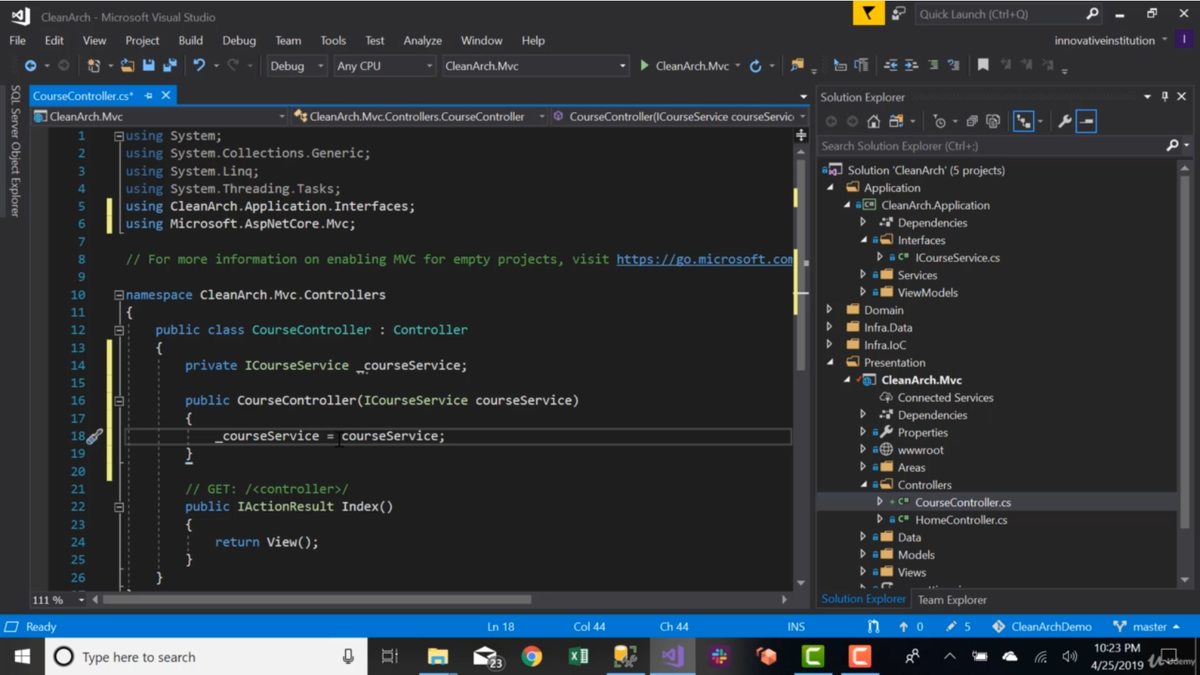1200x675 pixels.
Task: Click the feedback notification flag icon
Action: point(868,14)
